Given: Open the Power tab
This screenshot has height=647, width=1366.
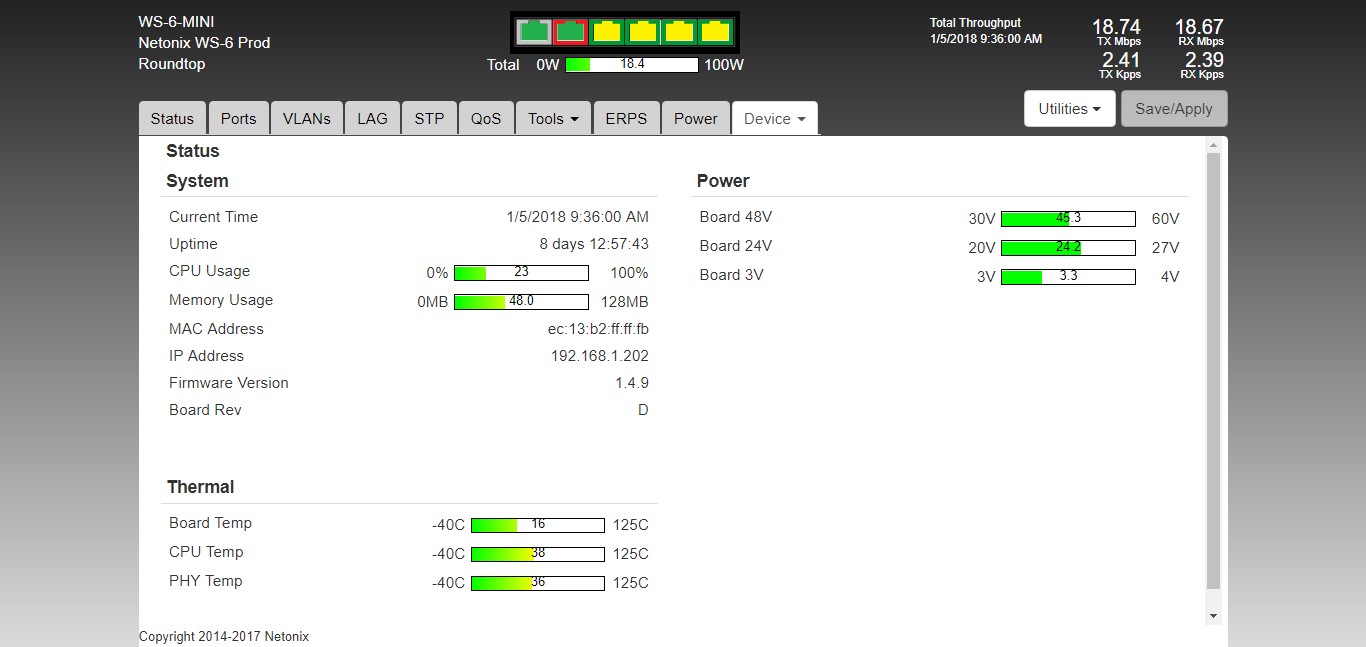Looking at the screenshot, I should [695, 118].
